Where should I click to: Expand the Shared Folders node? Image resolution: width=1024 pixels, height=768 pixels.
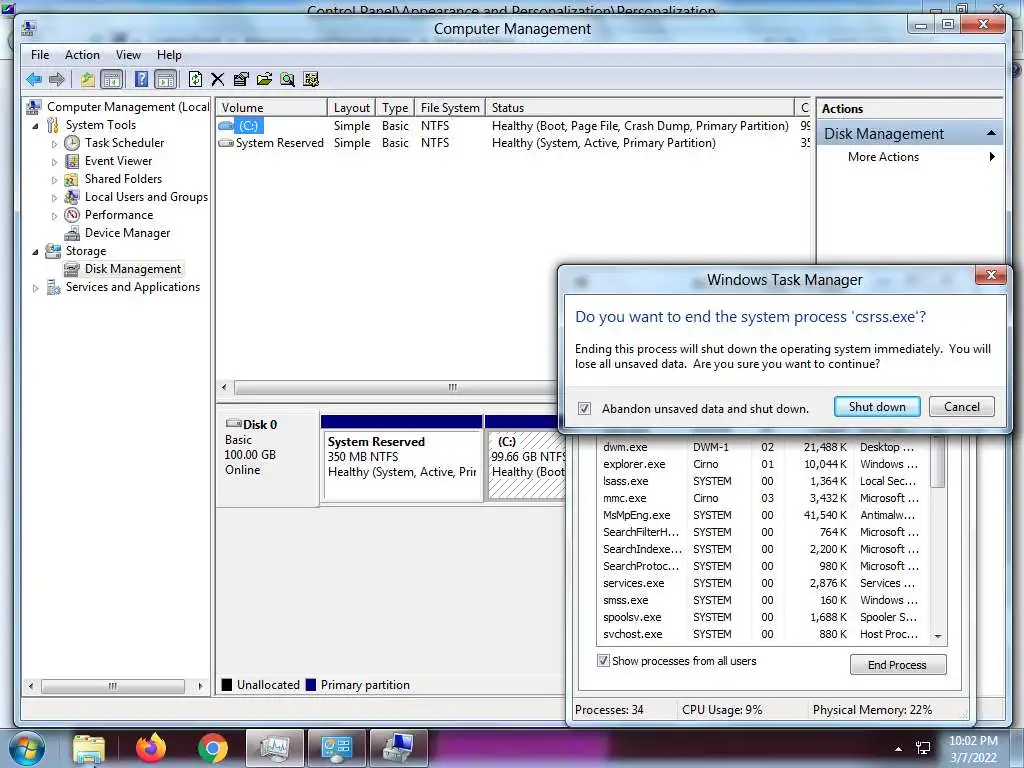(54, 180)
